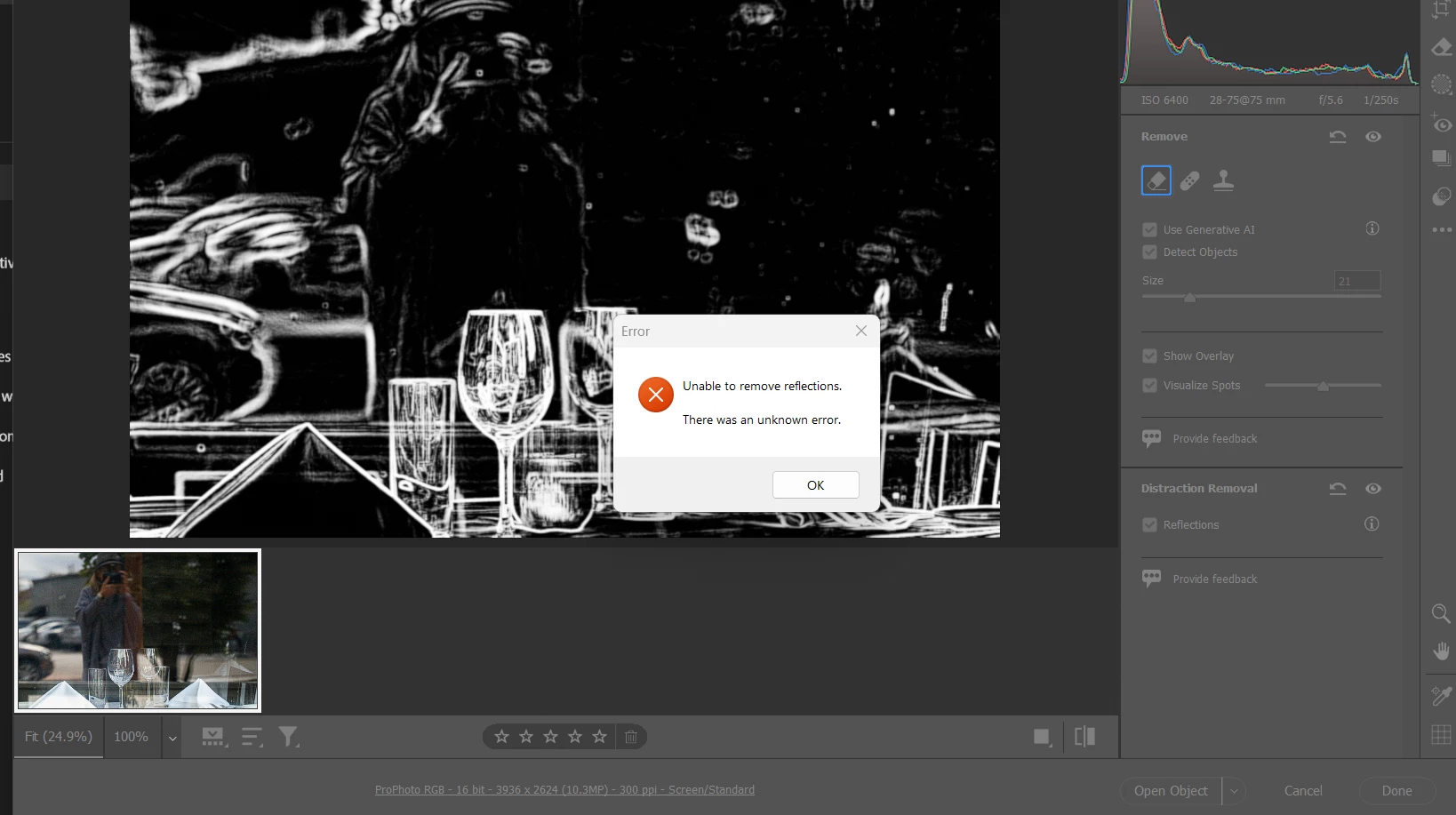Open the Masking tool

pos(1441,85)
